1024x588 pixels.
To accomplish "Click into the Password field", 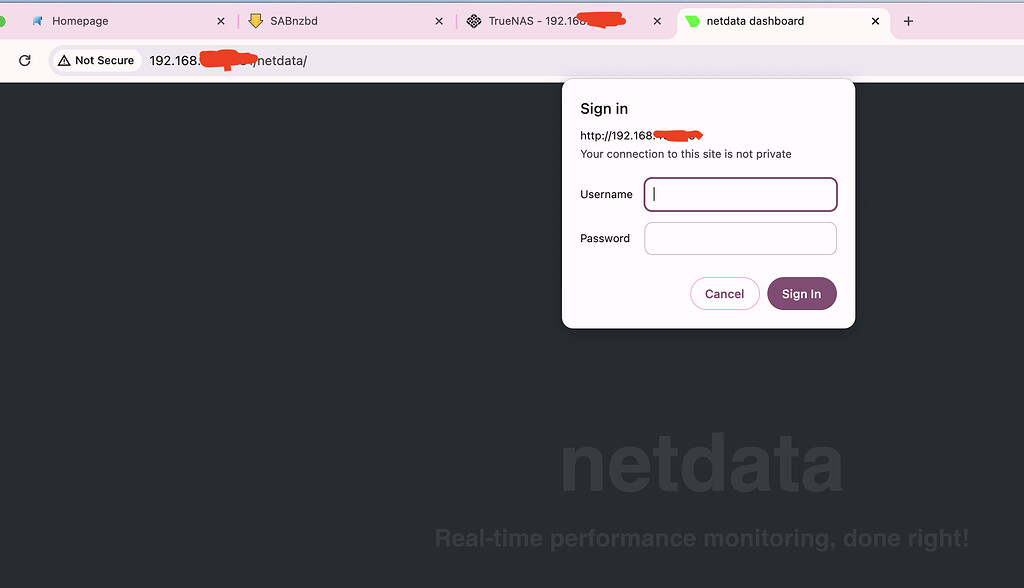I will click(740, 239).
